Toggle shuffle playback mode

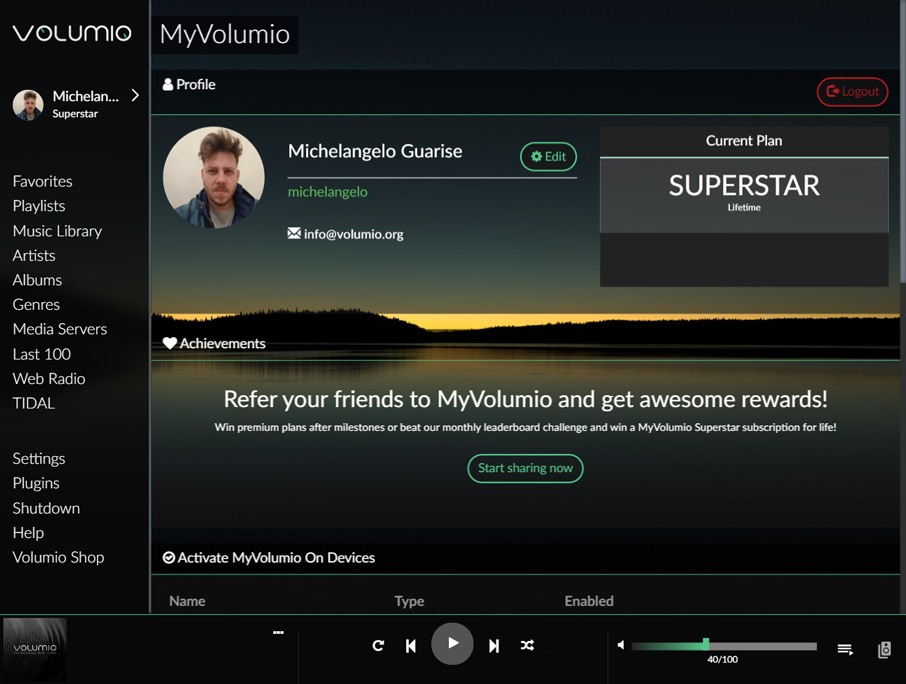[527, 646]
